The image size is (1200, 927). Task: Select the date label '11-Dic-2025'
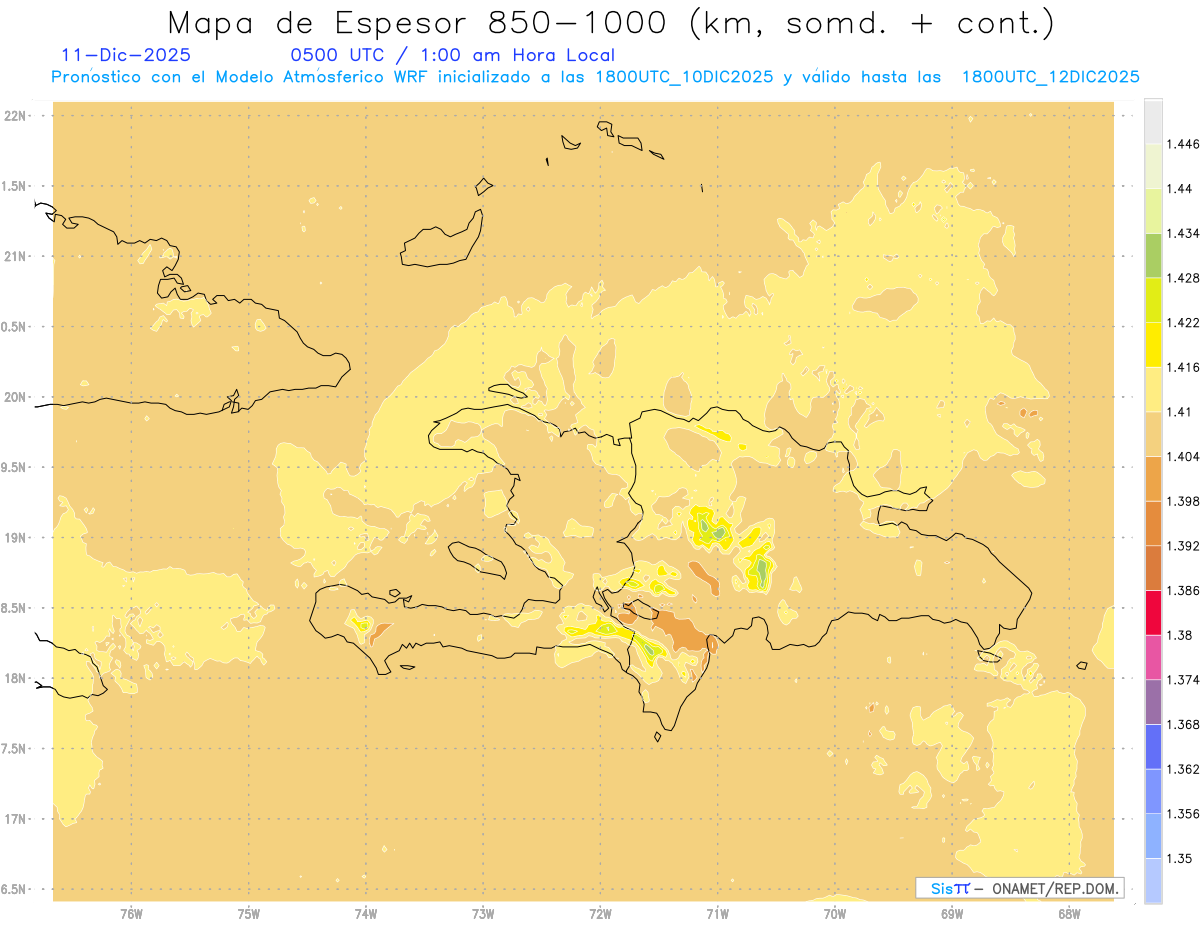pos(126,55)
